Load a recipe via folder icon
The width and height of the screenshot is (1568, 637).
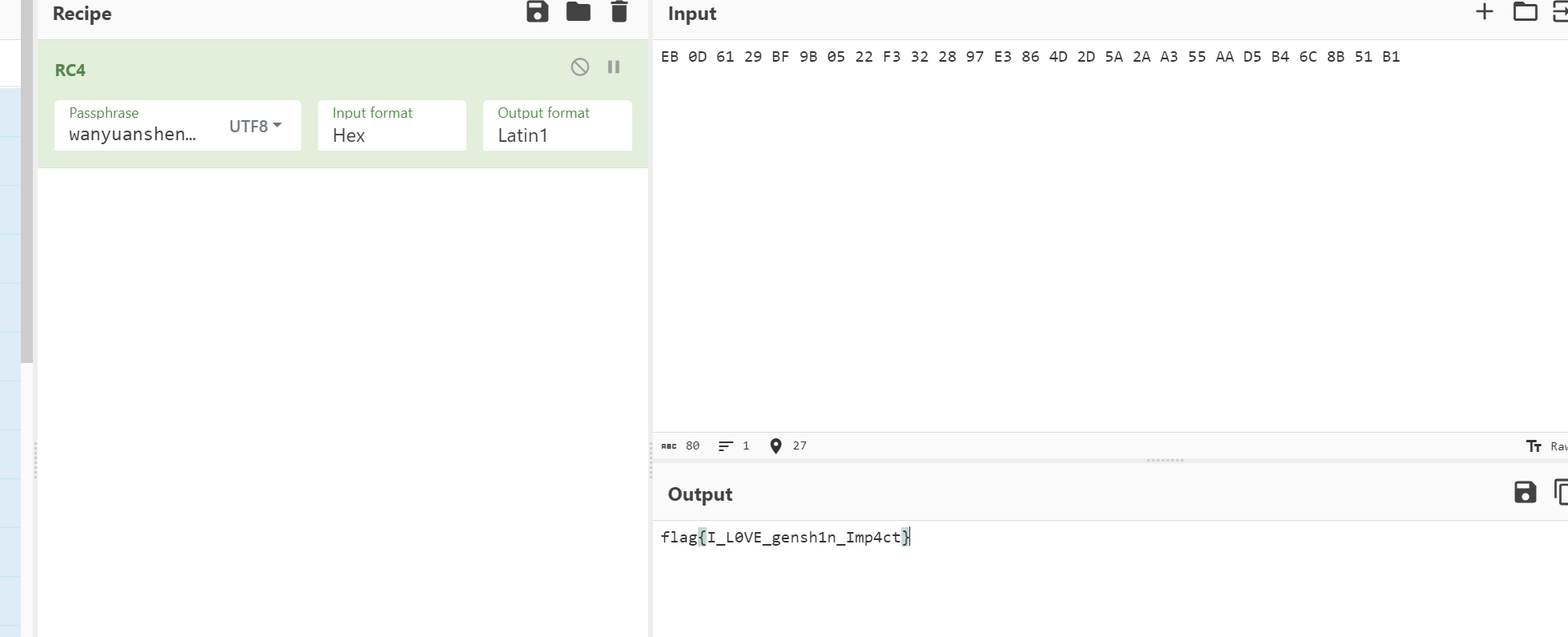(x=578, y=11)
